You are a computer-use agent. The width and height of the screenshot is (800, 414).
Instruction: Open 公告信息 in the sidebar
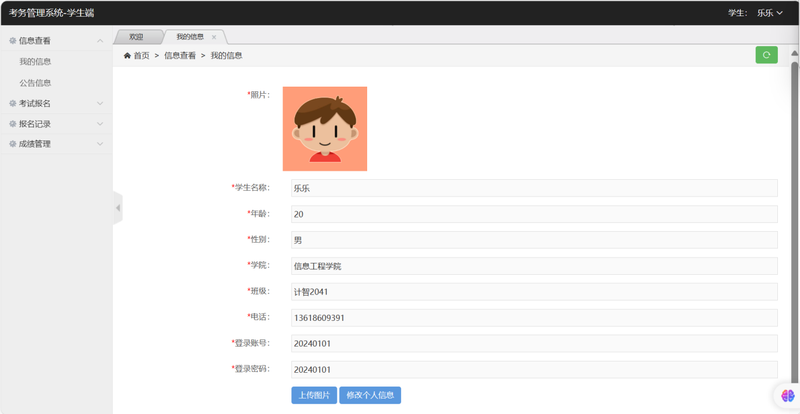(x=35, y=83)
